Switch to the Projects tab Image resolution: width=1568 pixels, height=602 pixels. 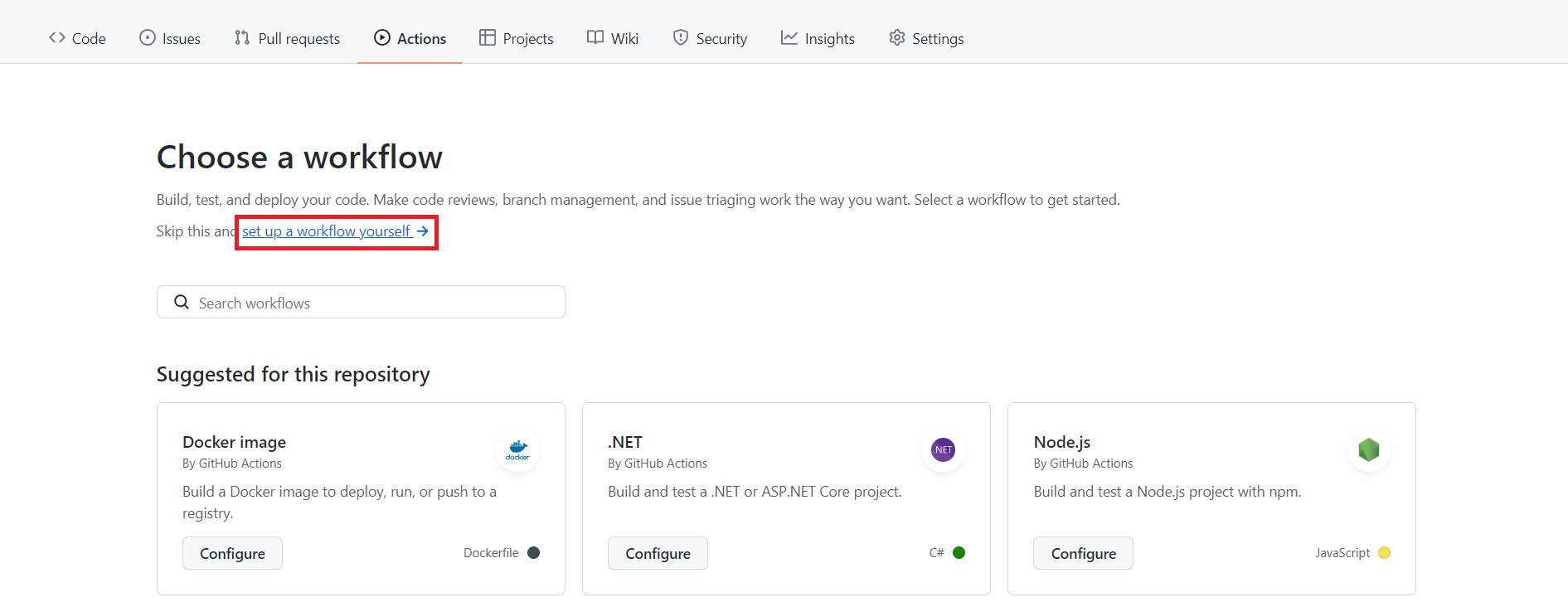click(516, 38)
